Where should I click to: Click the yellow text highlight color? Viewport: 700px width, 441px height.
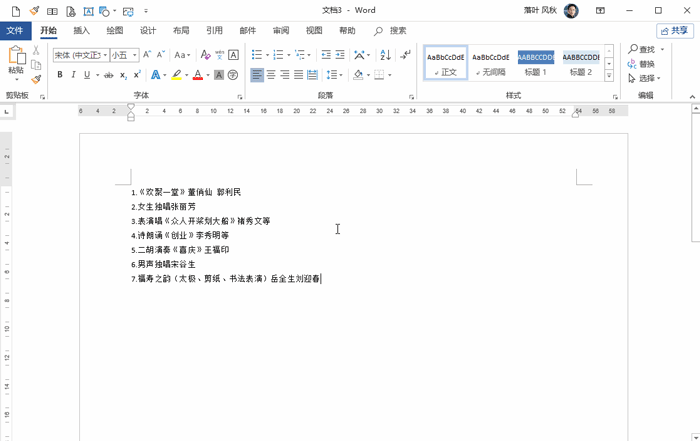click(176, 75)
